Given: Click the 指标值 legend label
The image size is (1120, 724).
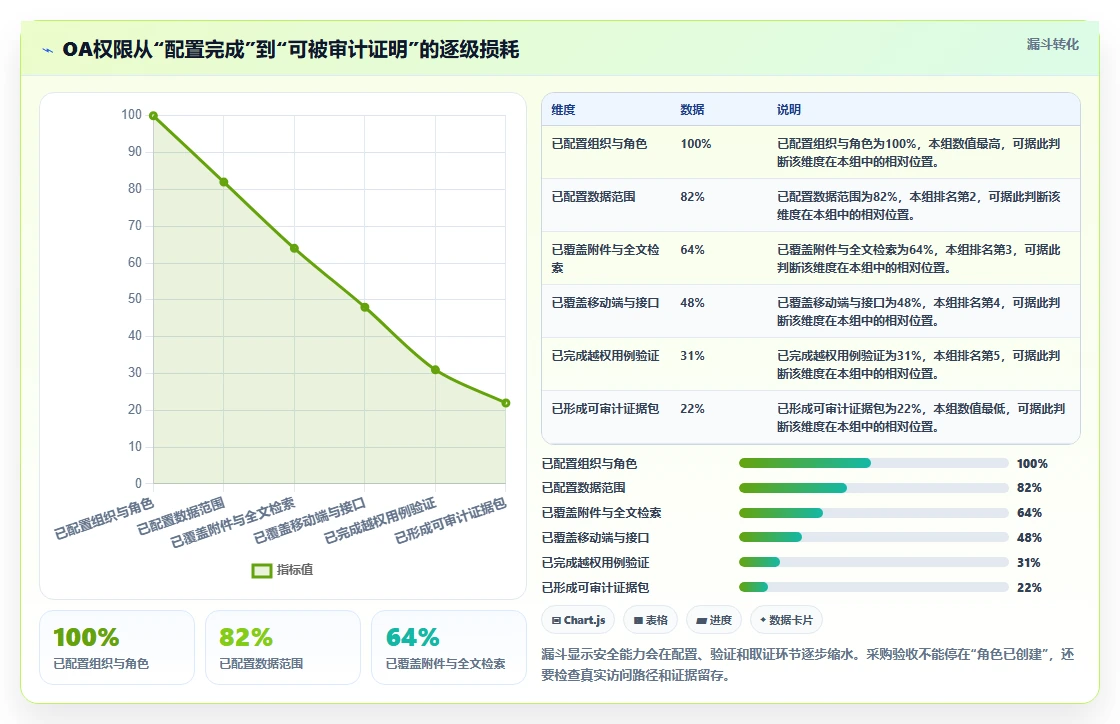Looking at the screenshot, I should coord(295,570).
